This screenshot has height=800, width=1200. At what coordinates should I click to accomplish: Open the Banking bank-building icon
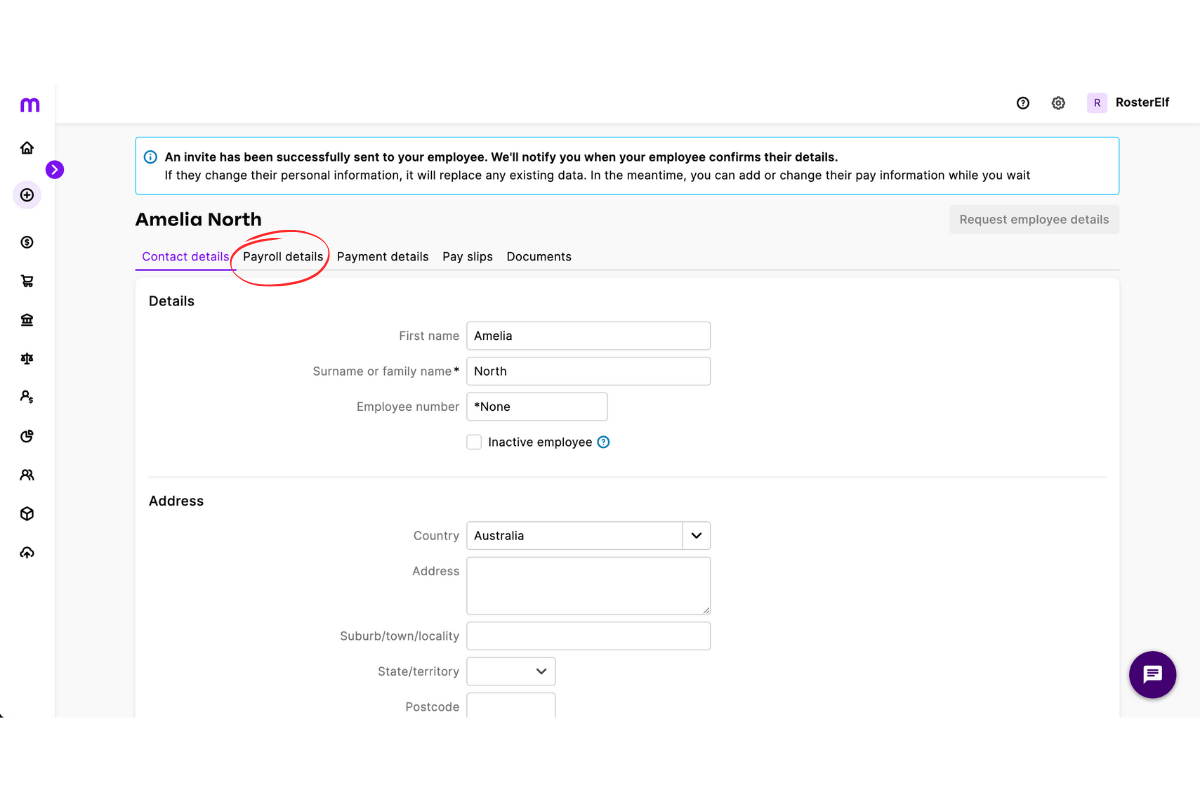(27, 319)
